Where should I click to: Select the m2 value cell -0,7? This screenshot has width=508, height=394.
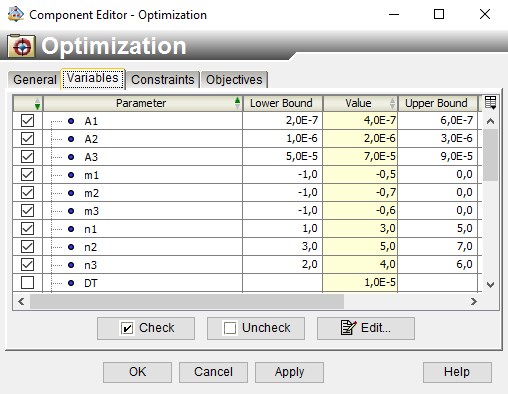coord(360,192)
